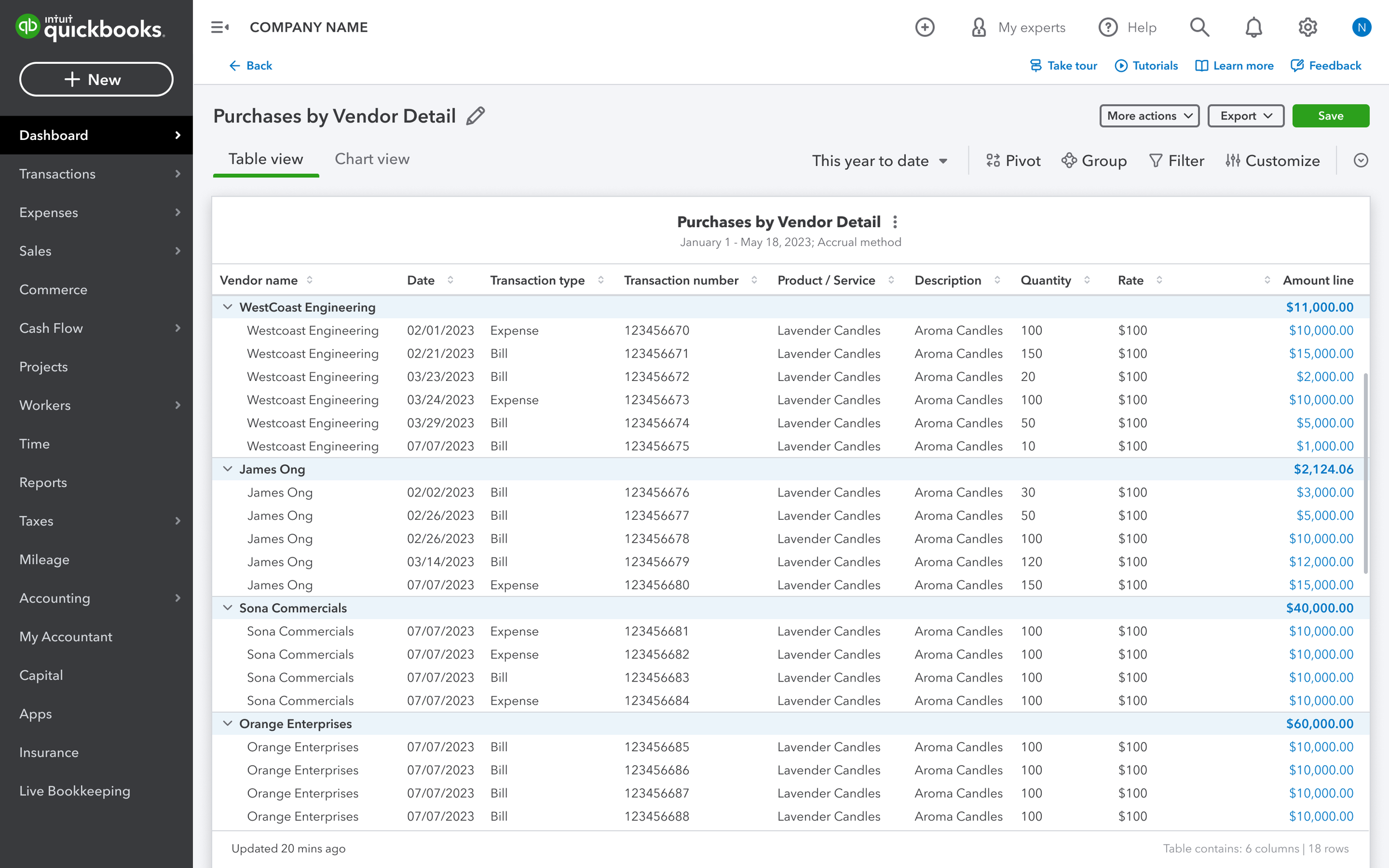
Task: Expand the Cash Flow sidebar submenu
Action: [x=177, y=328]
